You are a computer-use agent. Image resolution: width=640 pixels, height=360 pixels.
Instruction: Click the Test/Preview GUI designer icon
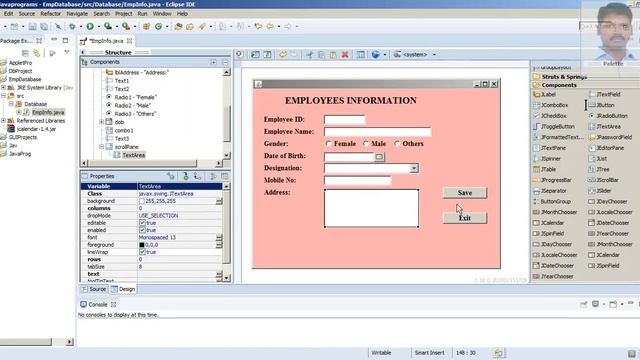click(361, 54)
